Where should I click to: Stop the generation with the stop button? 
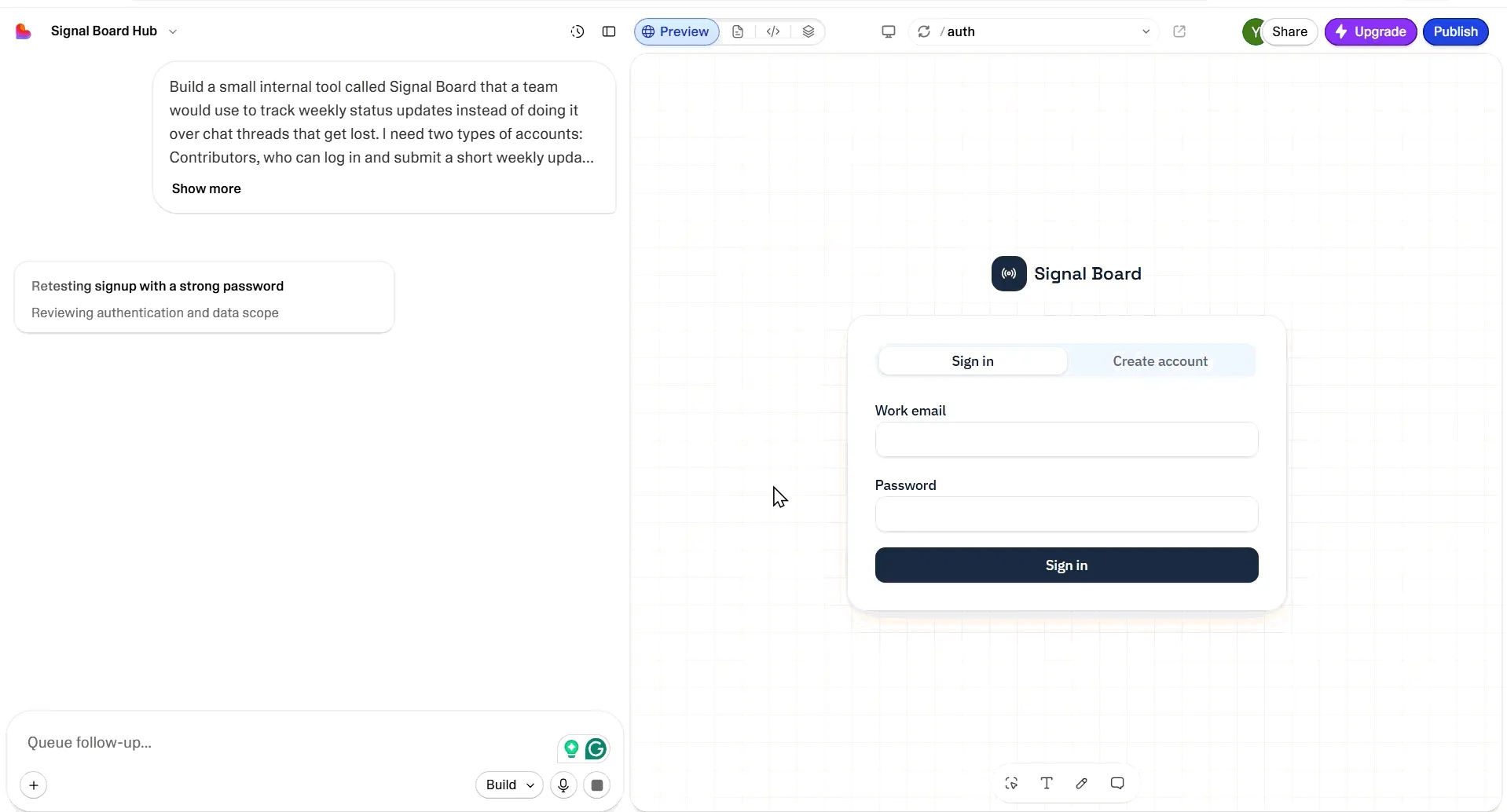point(597,785)
